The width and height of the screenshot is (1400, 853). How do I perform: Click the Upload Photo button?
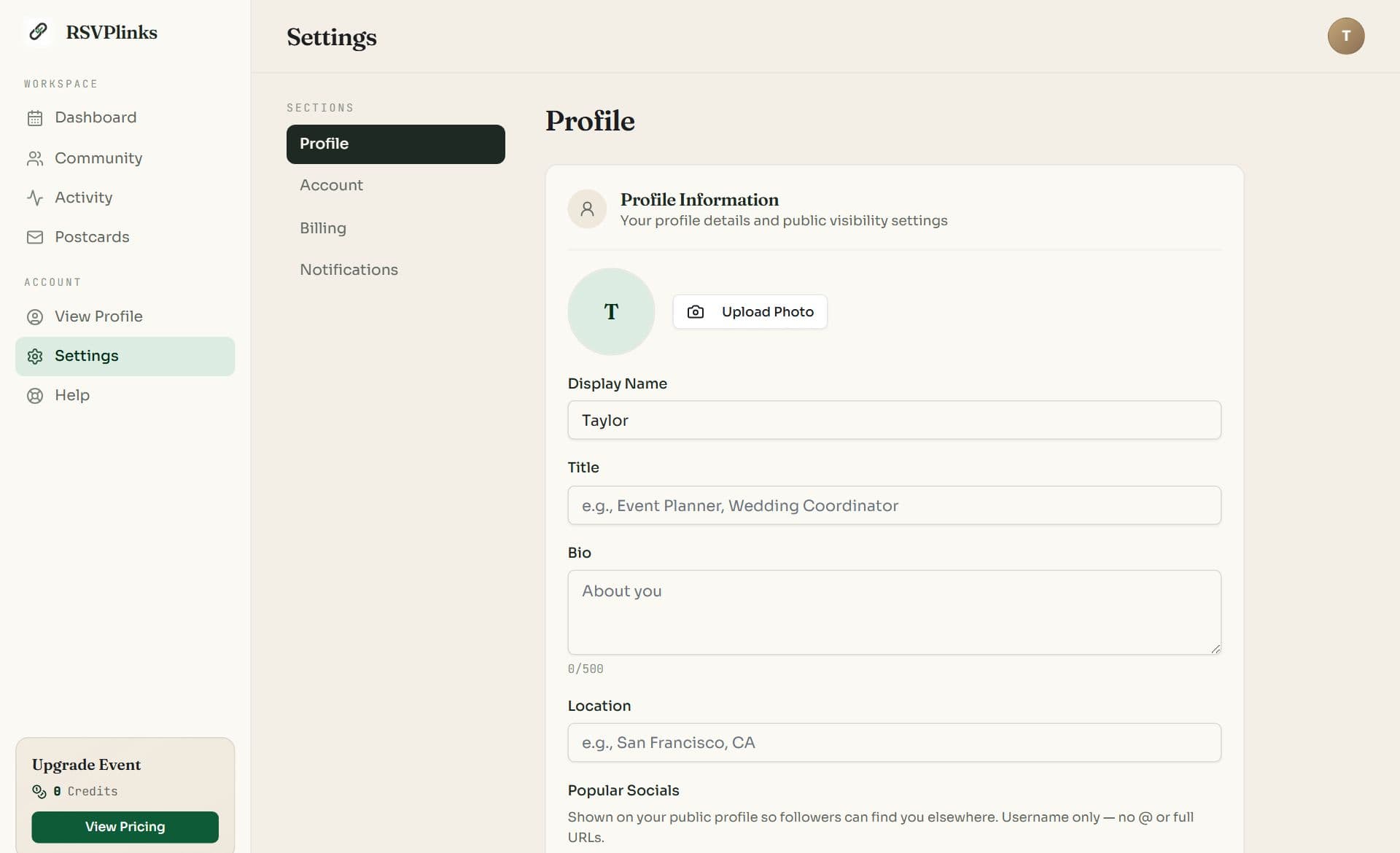[x=750, y=312]
